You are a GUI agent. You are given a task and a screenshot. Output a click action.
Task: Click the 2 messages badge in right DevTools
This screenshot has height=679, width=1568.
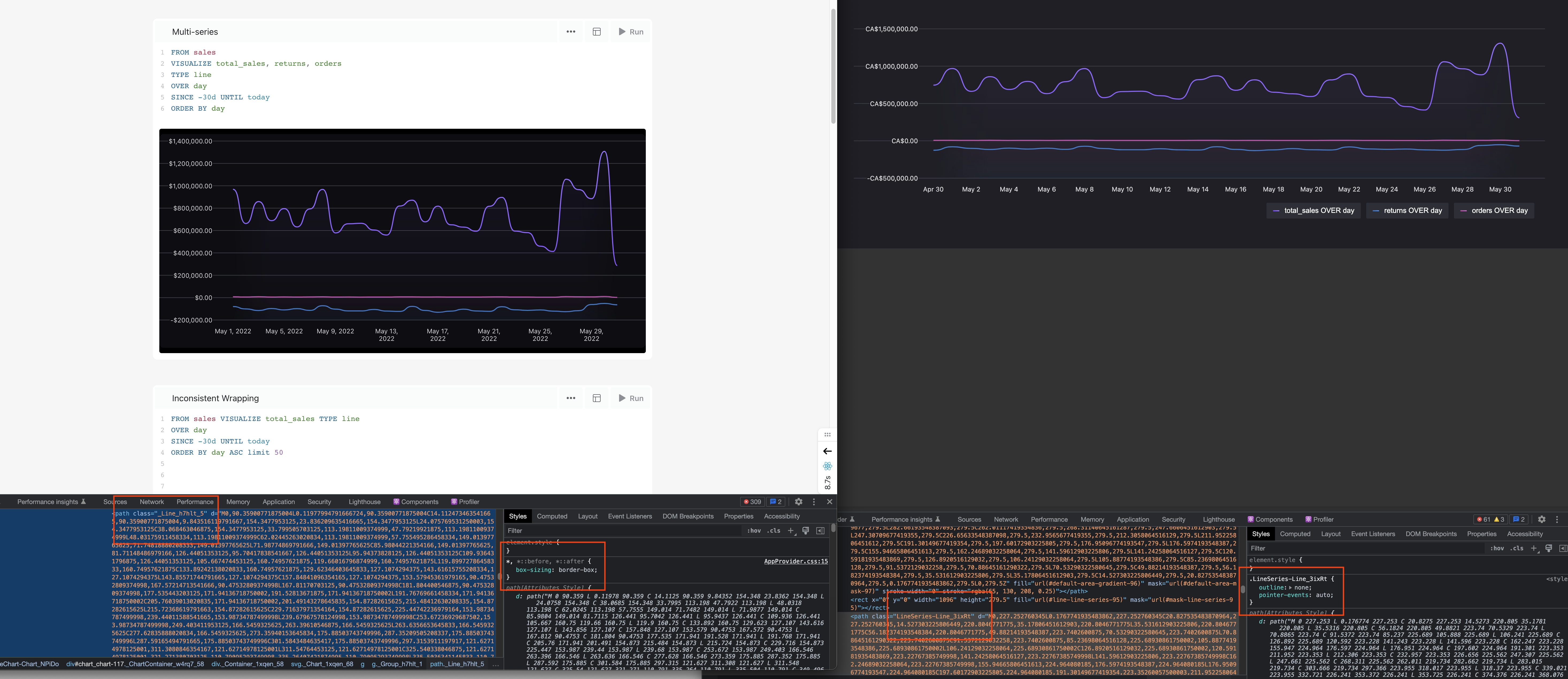pyautogui.click(x=1519, y=519)
